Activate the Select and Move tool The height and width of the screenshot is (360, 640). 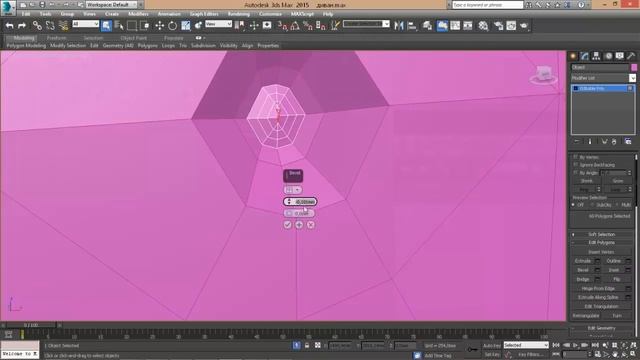(x=160, y=25)
